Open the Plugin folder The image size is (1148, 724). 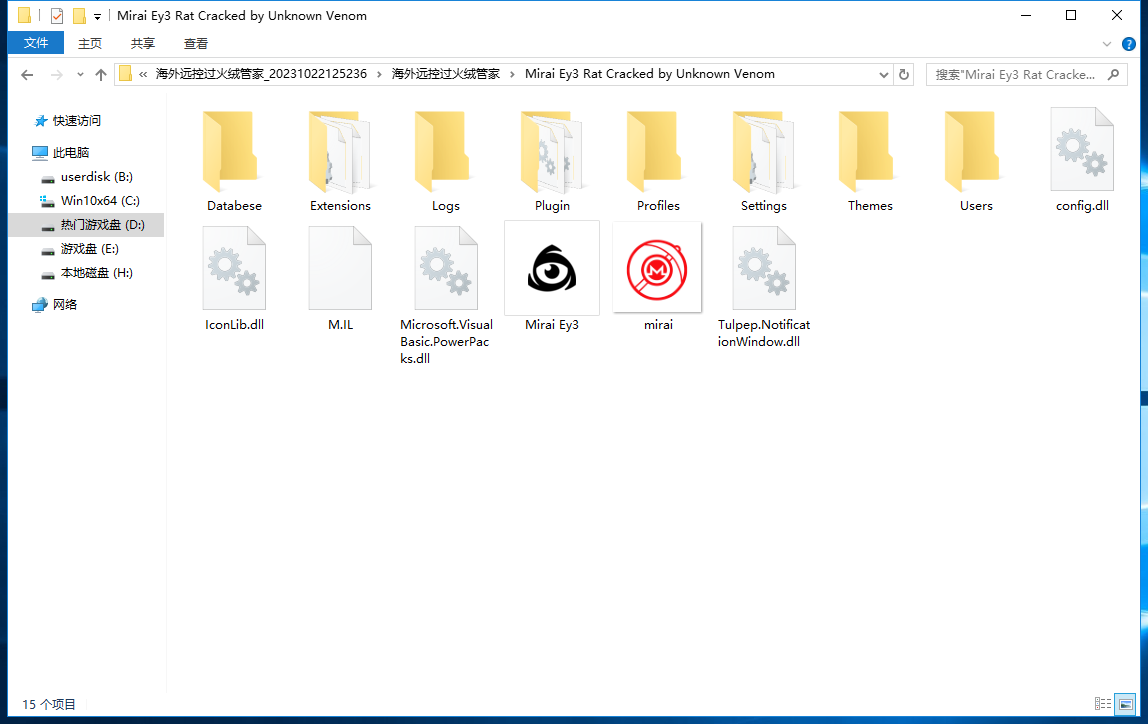pyautogui.click(x=551, y=151)
